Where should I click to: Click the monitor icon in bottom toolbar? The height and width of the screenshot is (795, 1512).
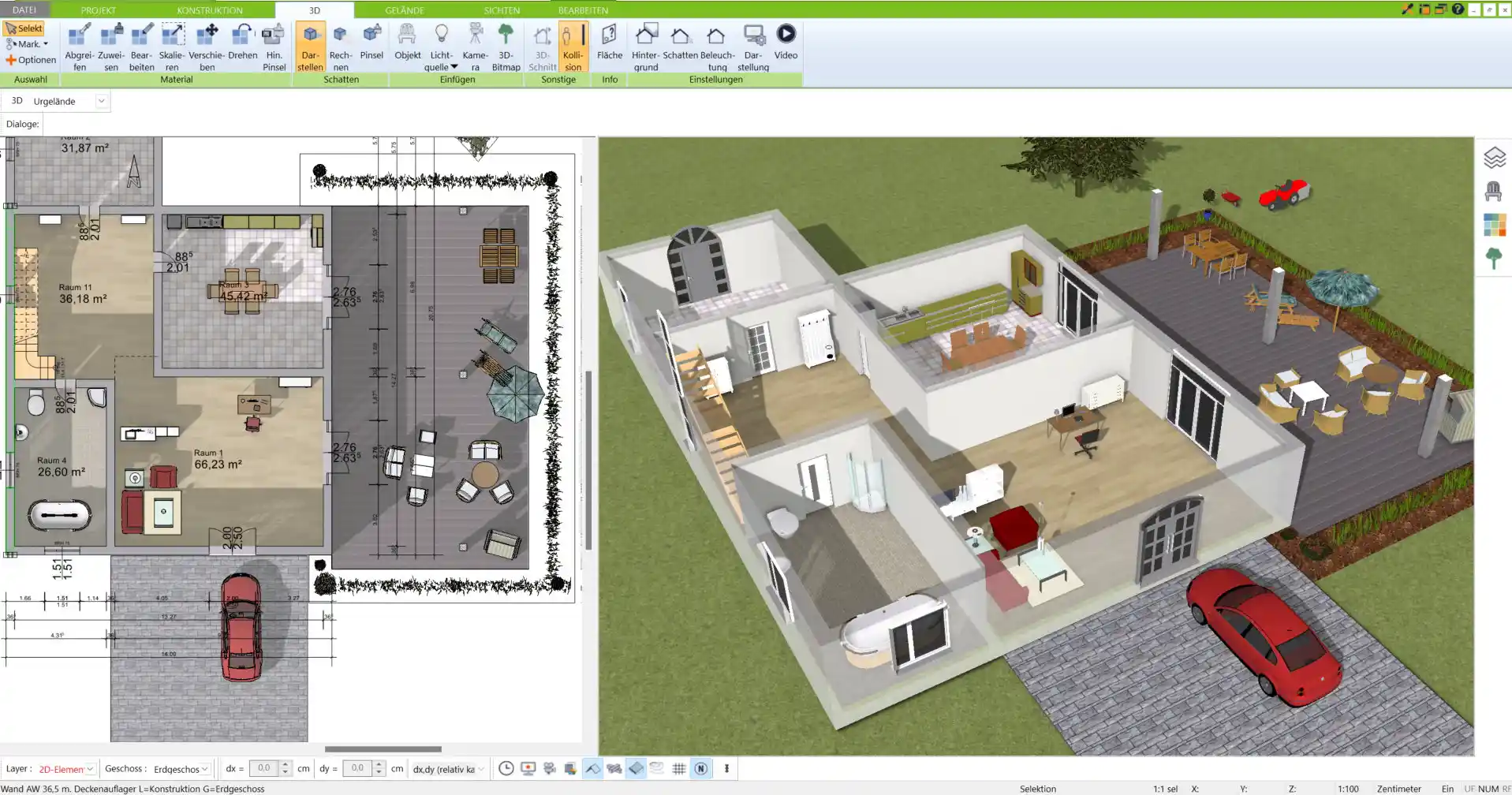[x=528, y=768]
